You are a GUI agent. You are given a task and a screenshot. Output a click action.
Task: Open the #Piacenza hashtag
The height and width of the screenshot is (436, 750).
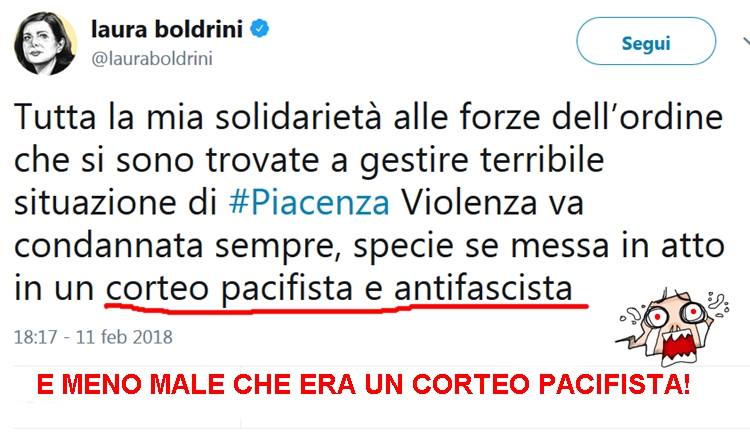click(x=309, y=202)
